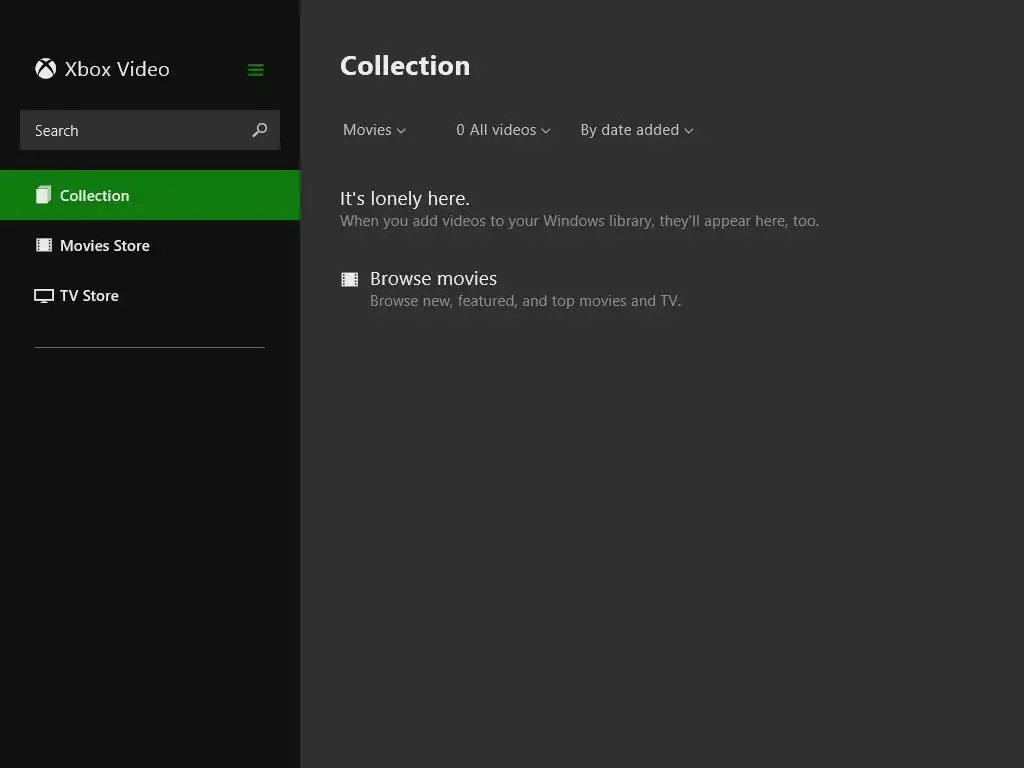Click the chevron beside All videos
Screen dimensions: 1024x768
(546, 131)
